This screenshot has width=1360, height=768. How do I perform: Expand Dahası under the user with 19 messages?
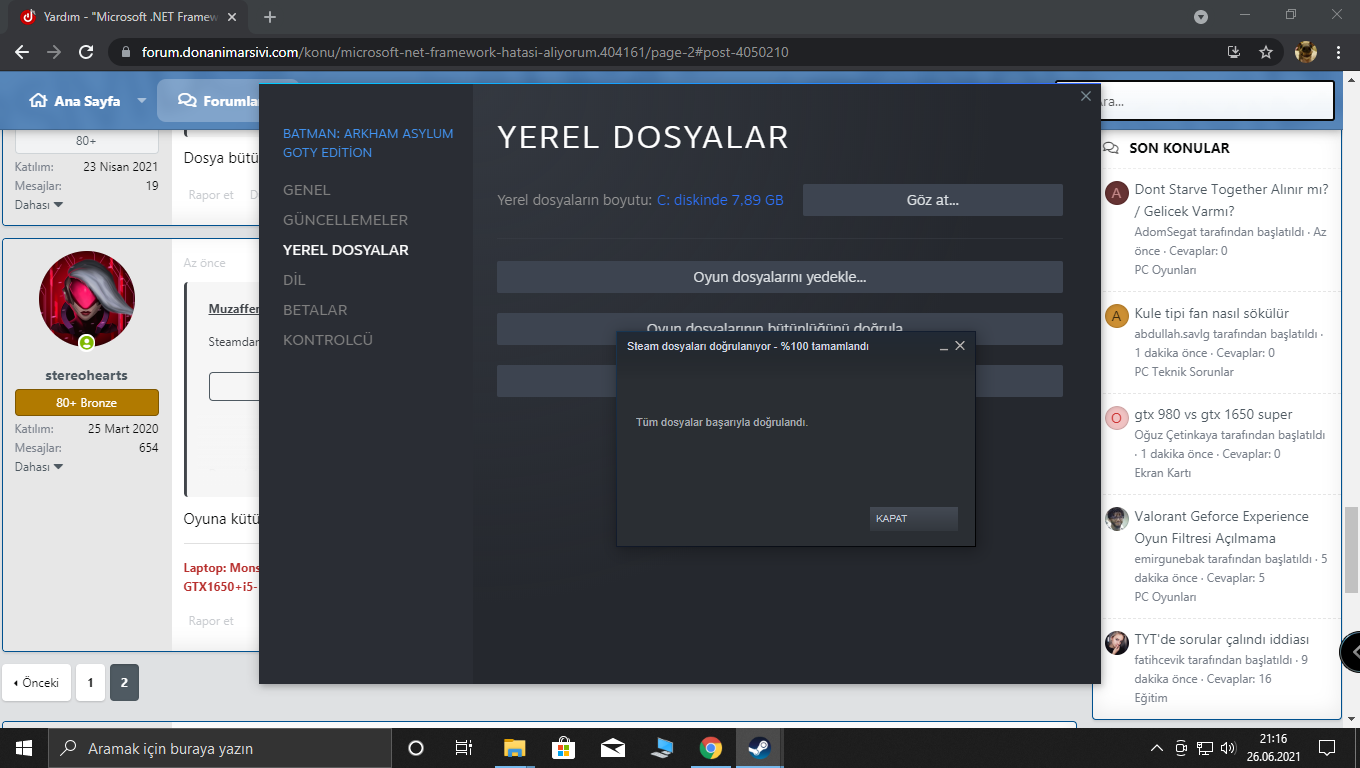click(x=39, y=205)
